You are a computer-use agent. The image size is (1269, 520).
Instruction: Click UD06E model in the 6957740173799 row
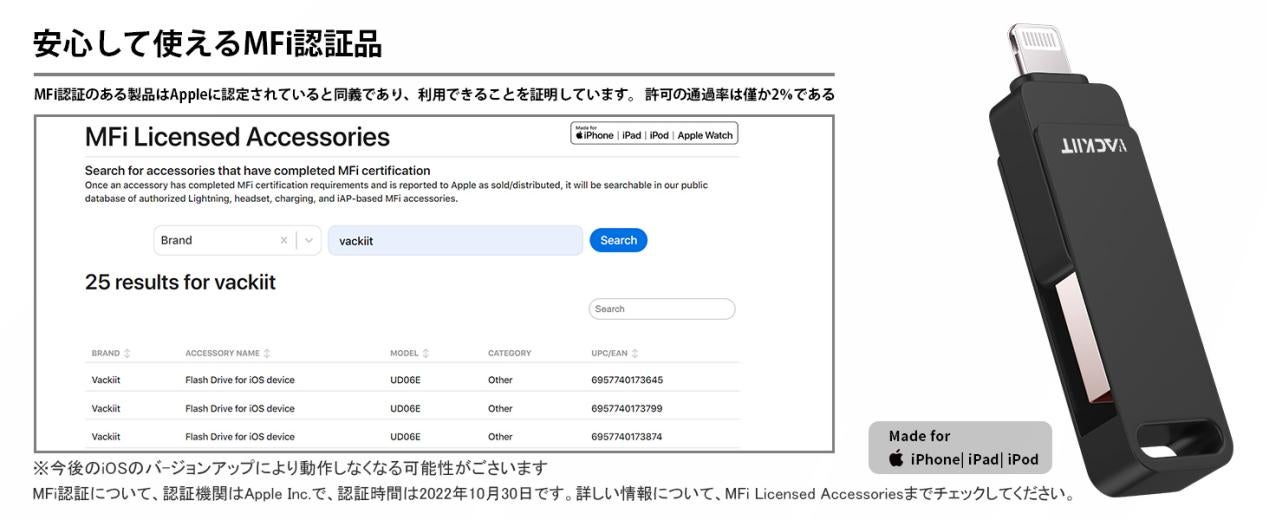coord(405,408)
